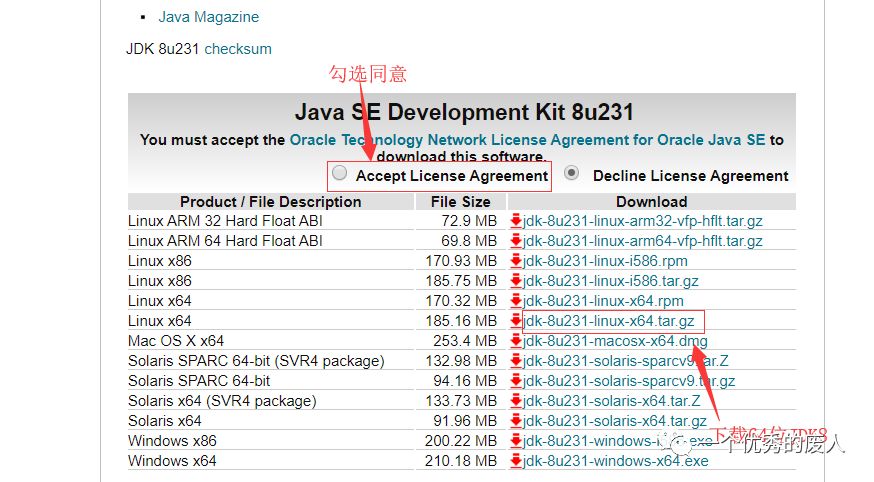Download jdk-8u231-linux-i586.tar.gz

click(x=611, y=281)
